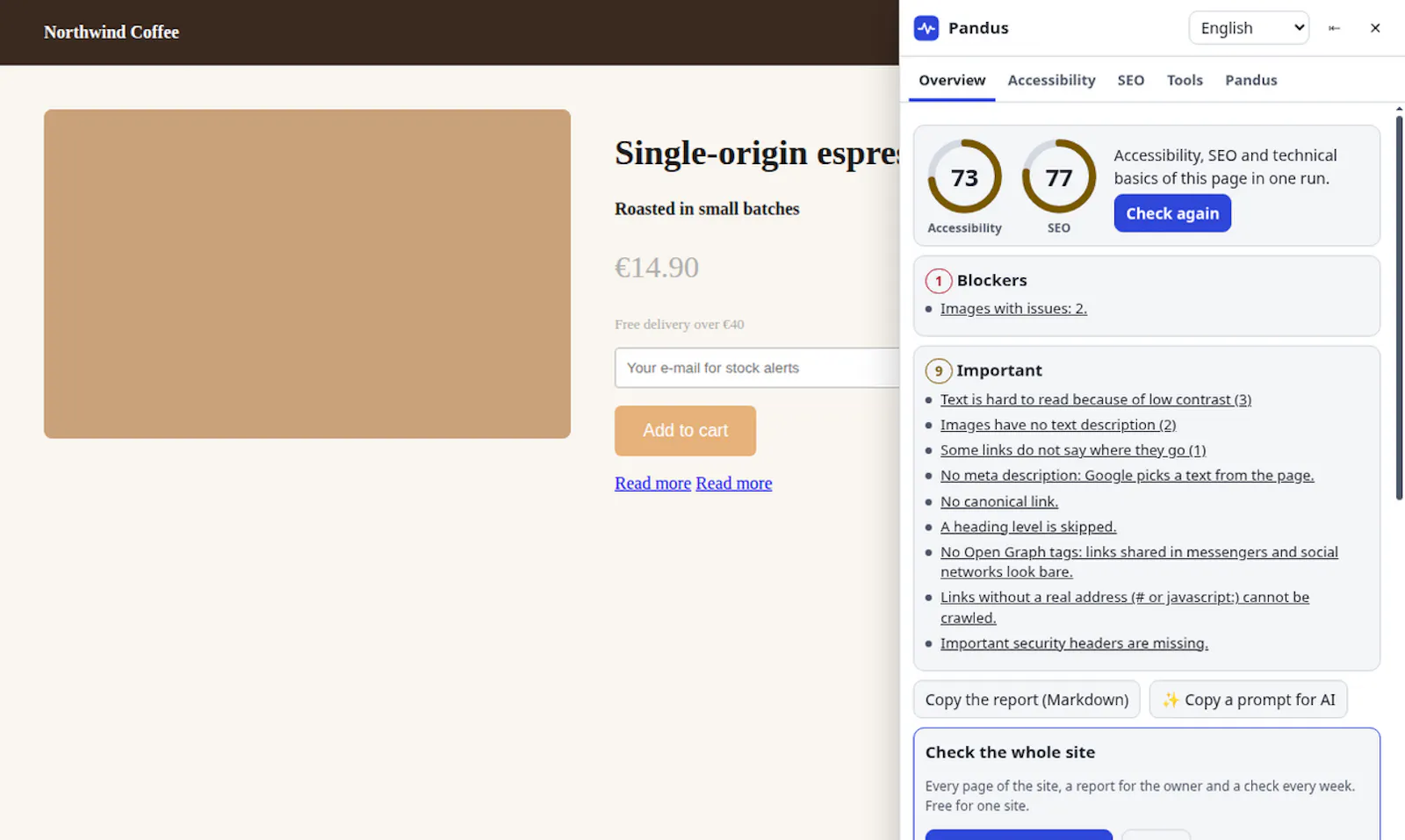The image size is (1405, 840).
Task: Click the 'Blockers' section heading
Action: point(991,281)
